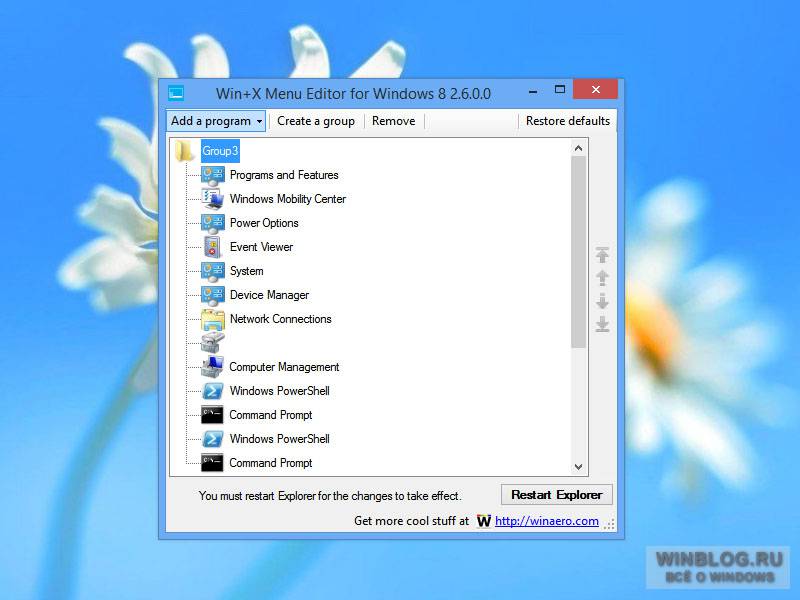
Task: Close the Win+X Menu Editor window
Action: [x=595, y=90]
